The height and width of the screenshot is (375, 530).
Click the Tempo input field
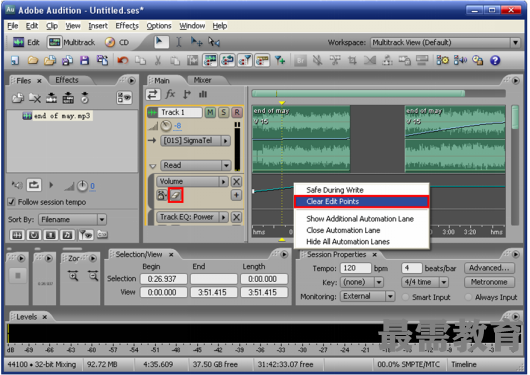click(356, 268)
